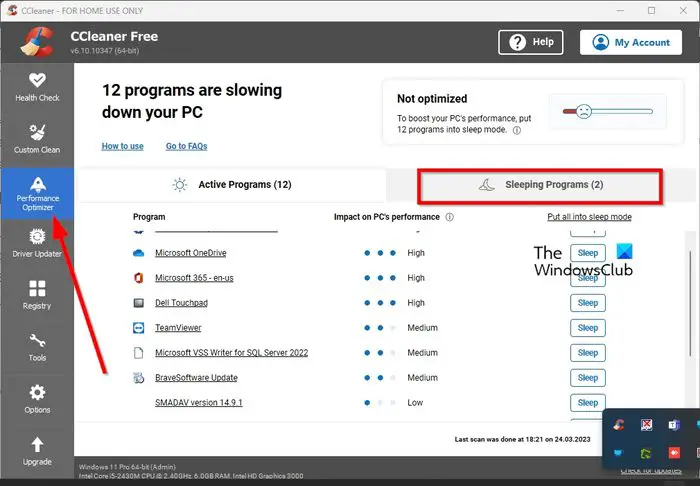Put Dell Touchpad to sleep
This screenshot has width=700, height=486.
(x=588, y=303)
